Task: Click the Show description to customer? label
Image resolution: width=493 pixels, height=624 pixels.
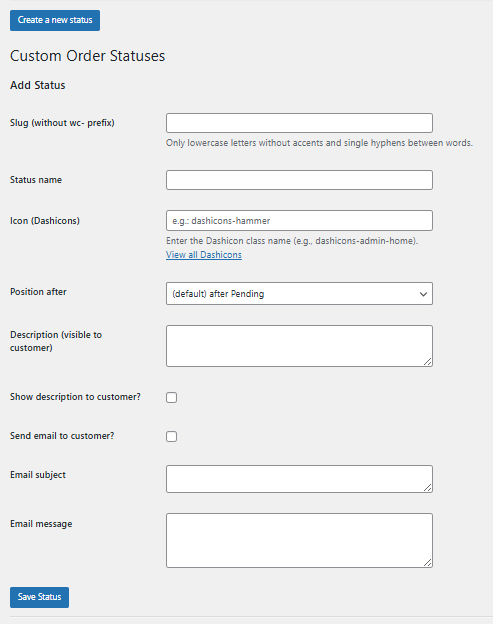Action: [x=75, y=397]
